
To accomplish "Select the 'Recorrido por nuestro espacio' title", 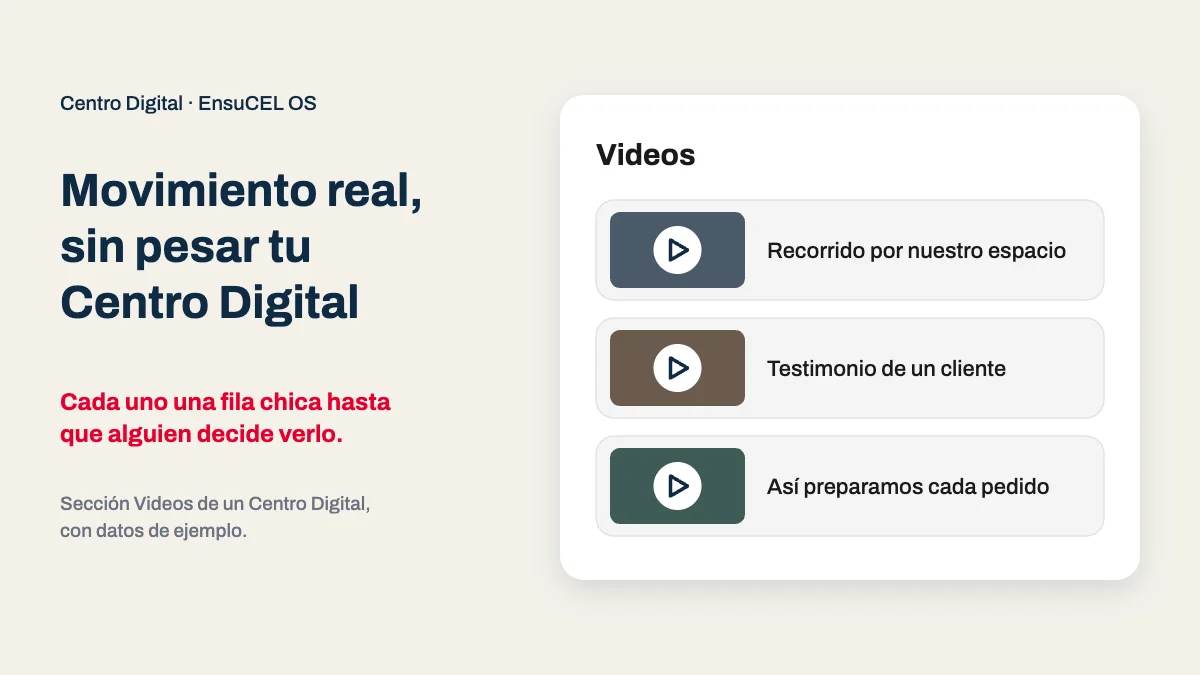I will 916,251.
